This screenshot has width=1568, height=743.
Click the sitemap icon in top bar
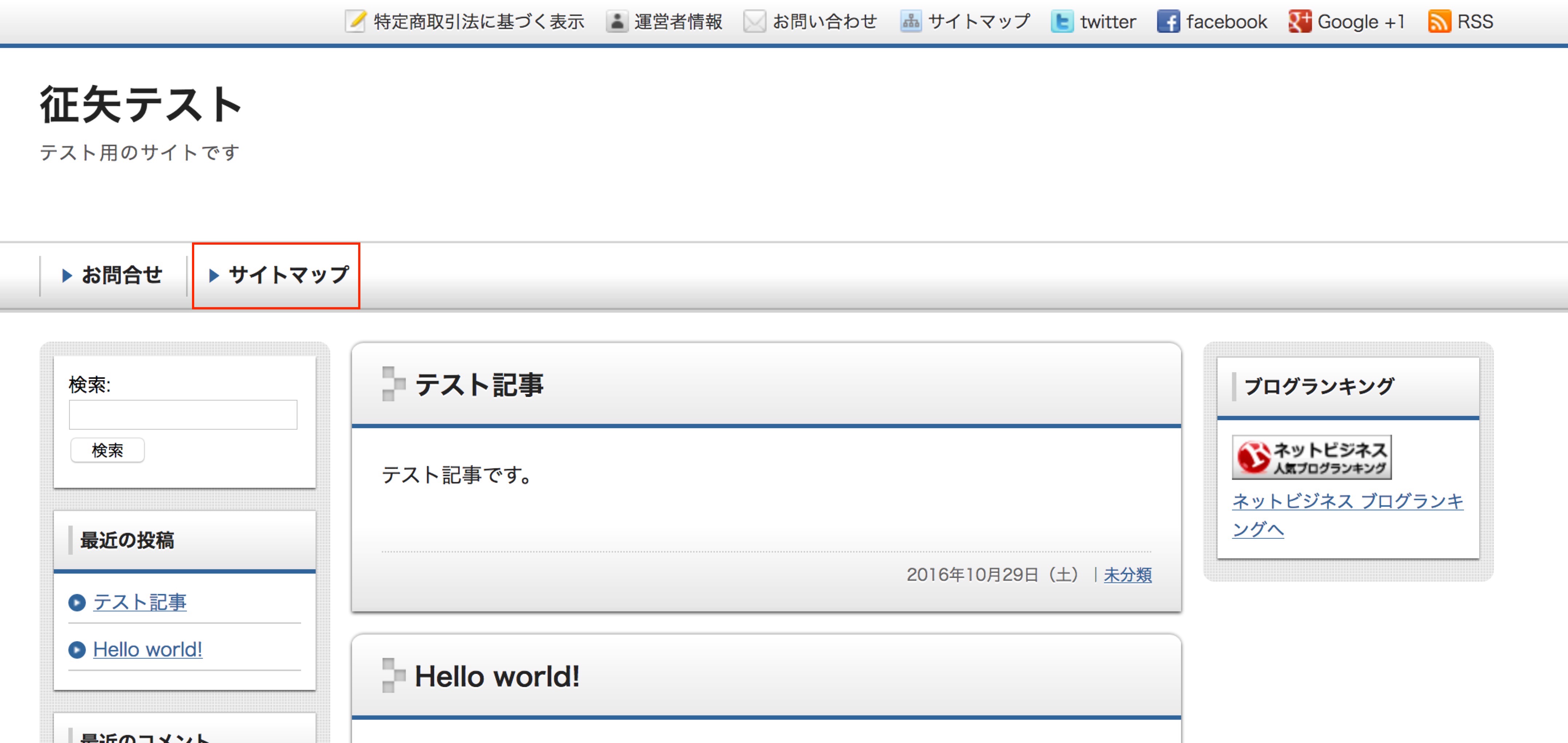(x=911, y=22)
